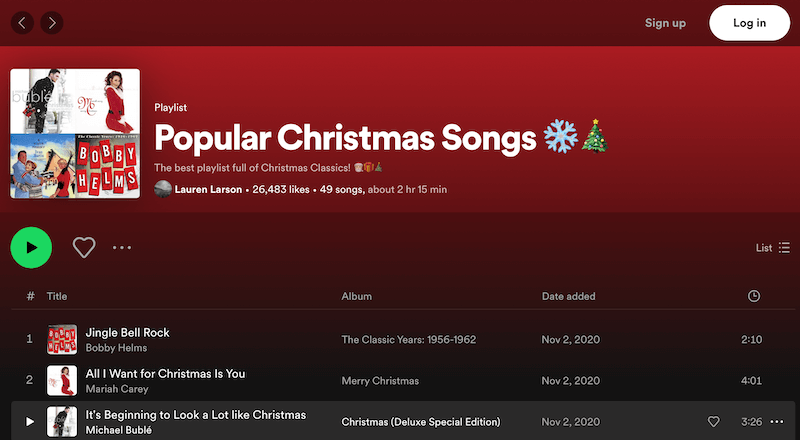Screen dimensions: 800x440
Task: Open the Mariah Carey artist link
Action: click(x=118, y=389)
